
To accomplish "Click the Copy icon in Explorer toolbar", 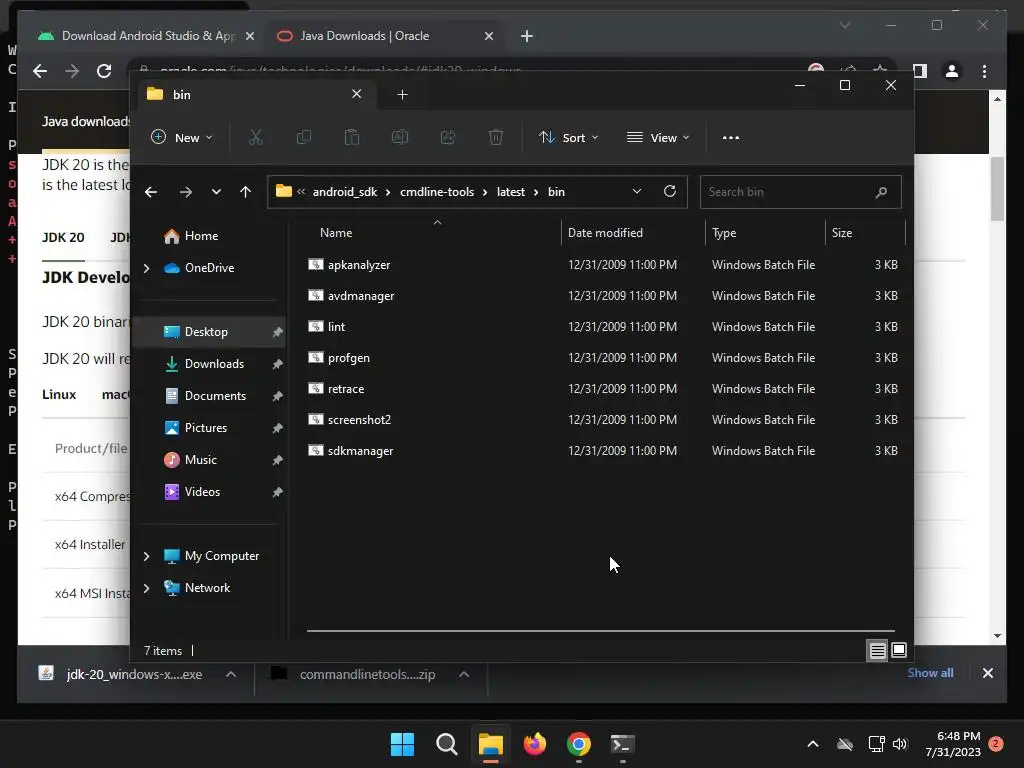I will (x=304, y=137).
